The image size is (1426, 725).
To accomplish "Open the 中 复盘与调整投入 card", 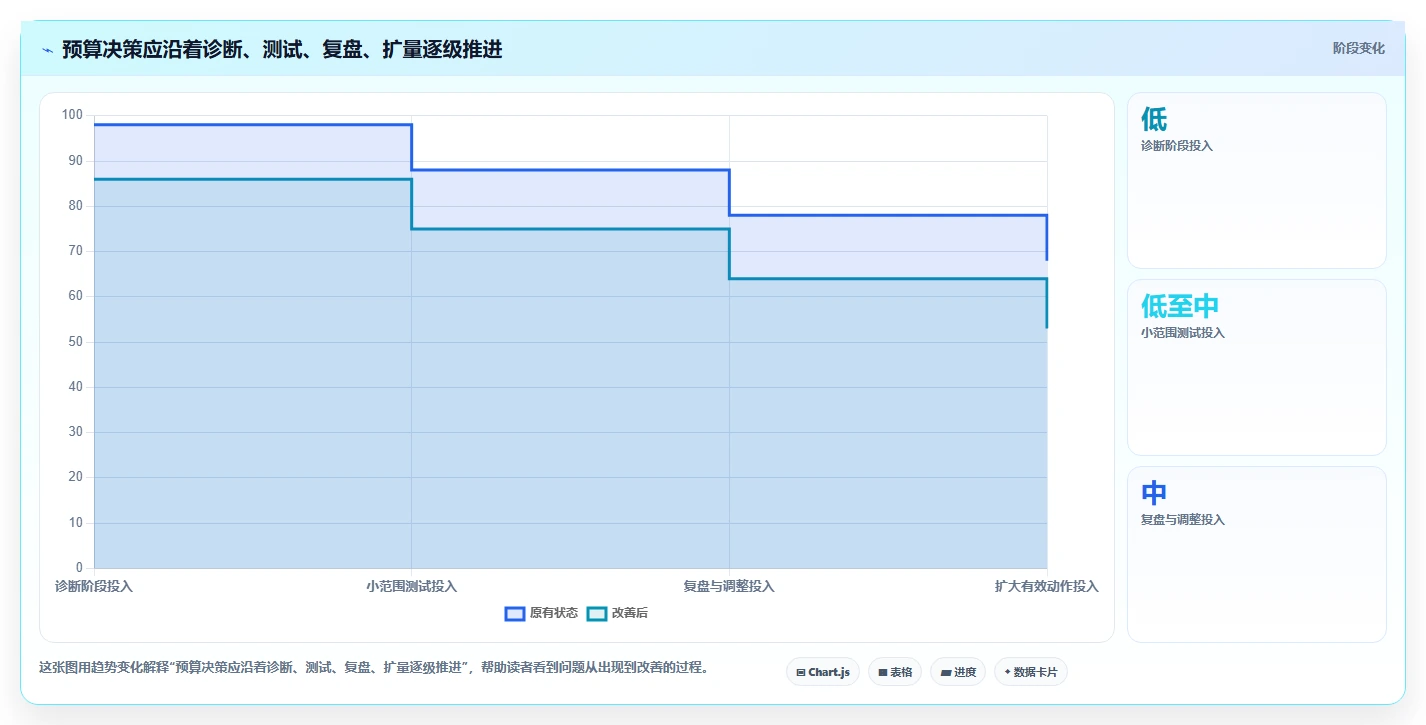I will (1257, 554).
